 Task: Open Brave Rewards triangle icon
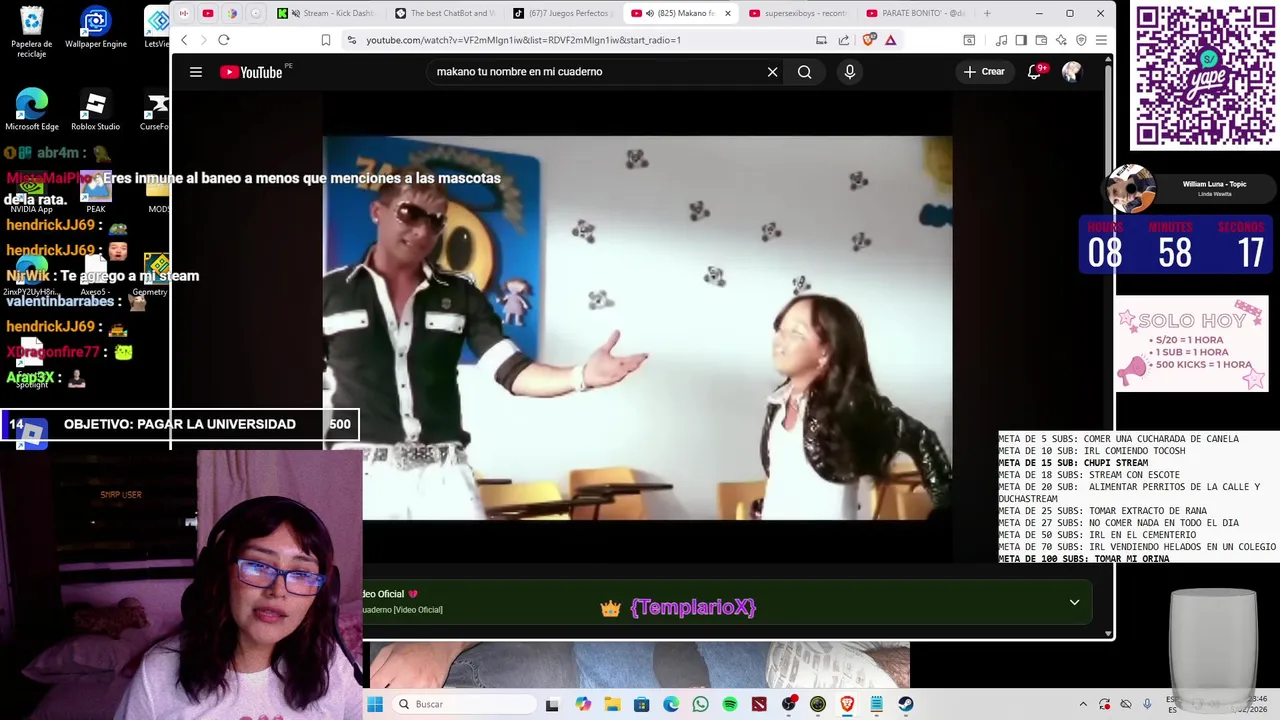(890, 40)
